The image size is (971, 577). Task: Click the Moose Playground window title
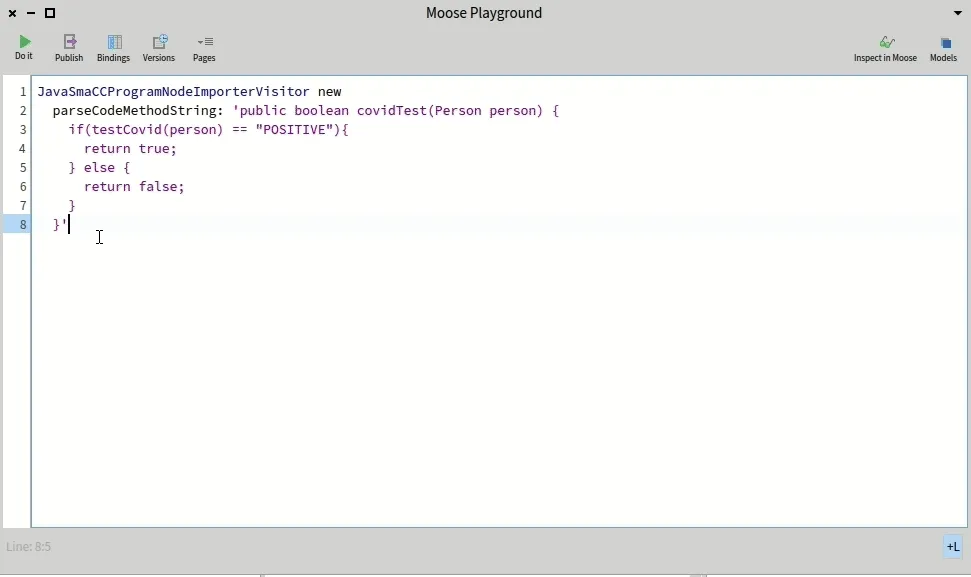(x=484, y=13)
